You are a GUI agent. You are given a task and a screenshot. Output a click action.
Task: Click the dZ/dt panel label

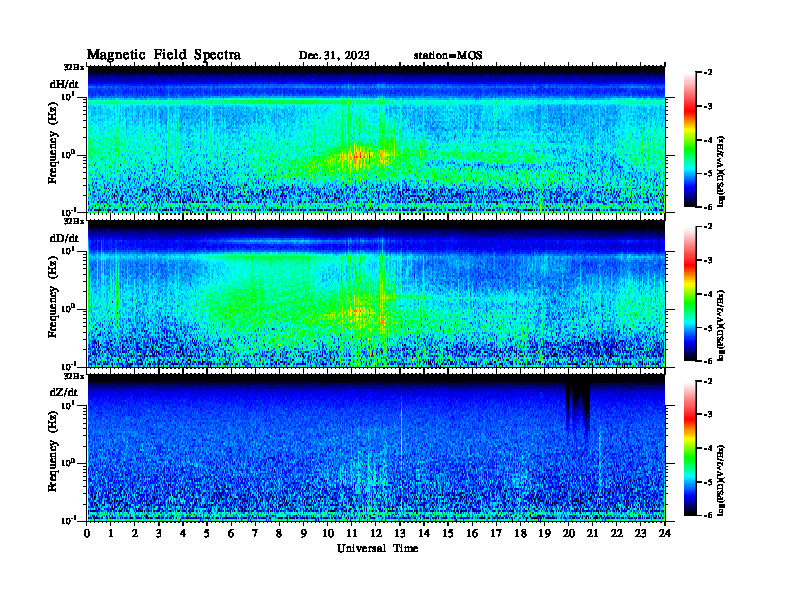[64, 392]
